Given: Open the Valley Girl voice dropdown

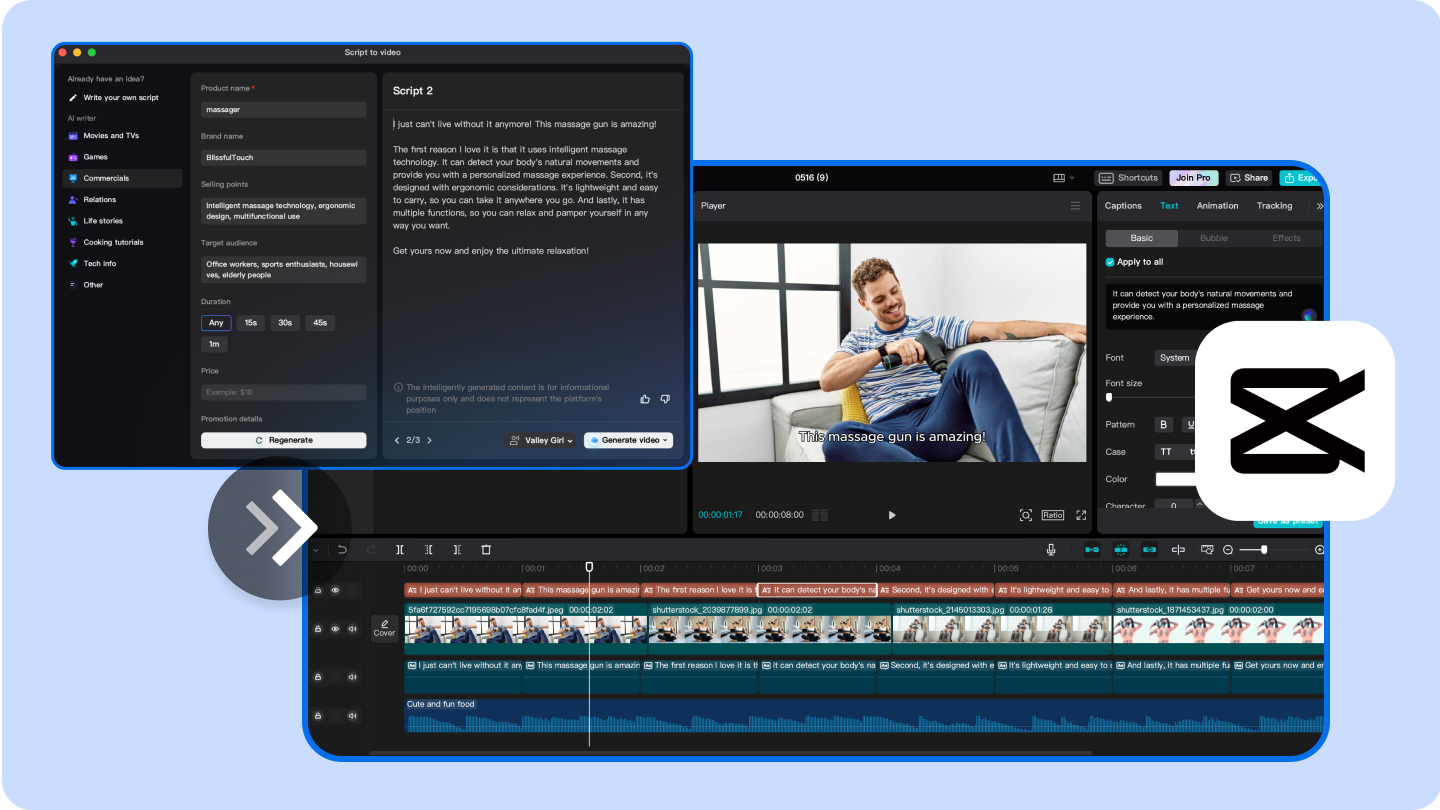Looking at the screenshot, I should pyautogui.click(x=541, y=440).
